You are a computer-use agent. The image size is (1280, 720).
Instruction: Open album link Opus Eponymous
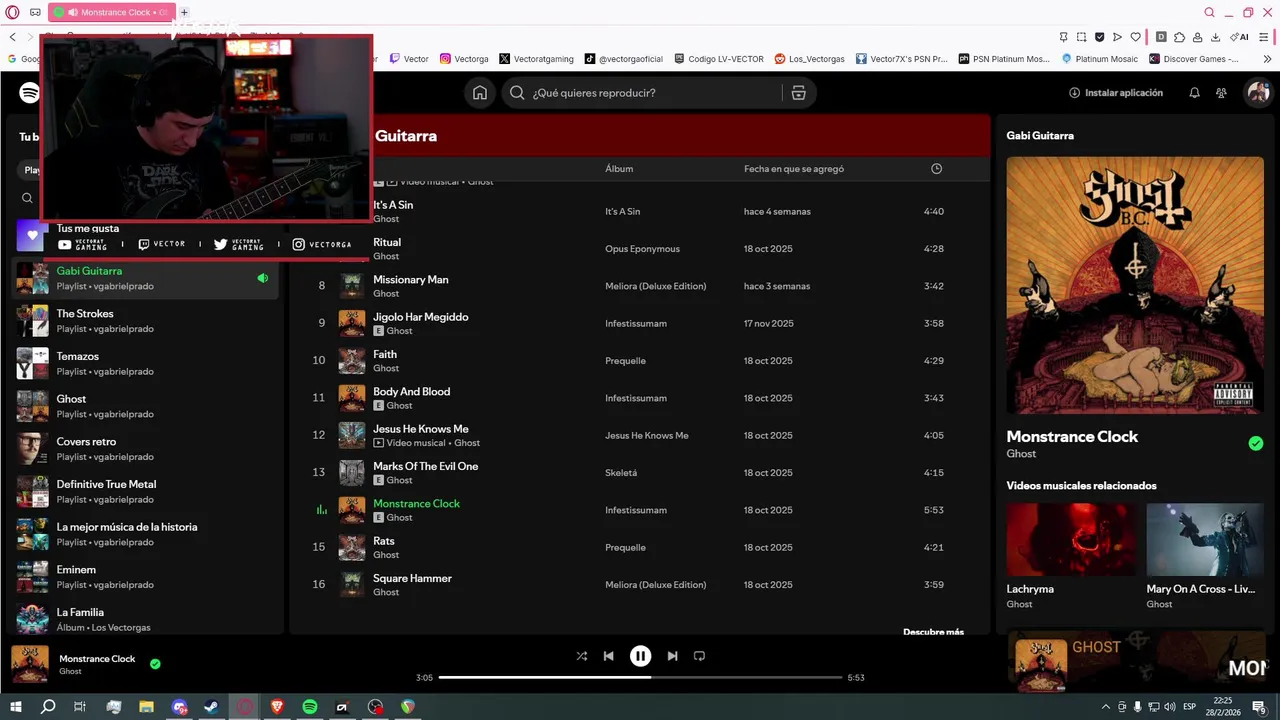pyautogui.click(x=642, y=249)
